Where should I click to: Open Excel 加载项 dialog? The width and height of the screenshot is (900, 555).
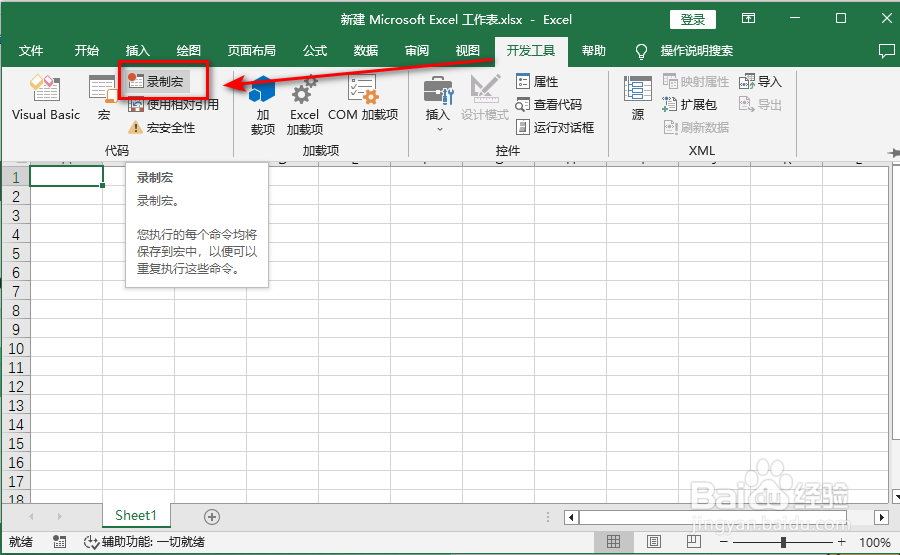[x=304, y=105]
